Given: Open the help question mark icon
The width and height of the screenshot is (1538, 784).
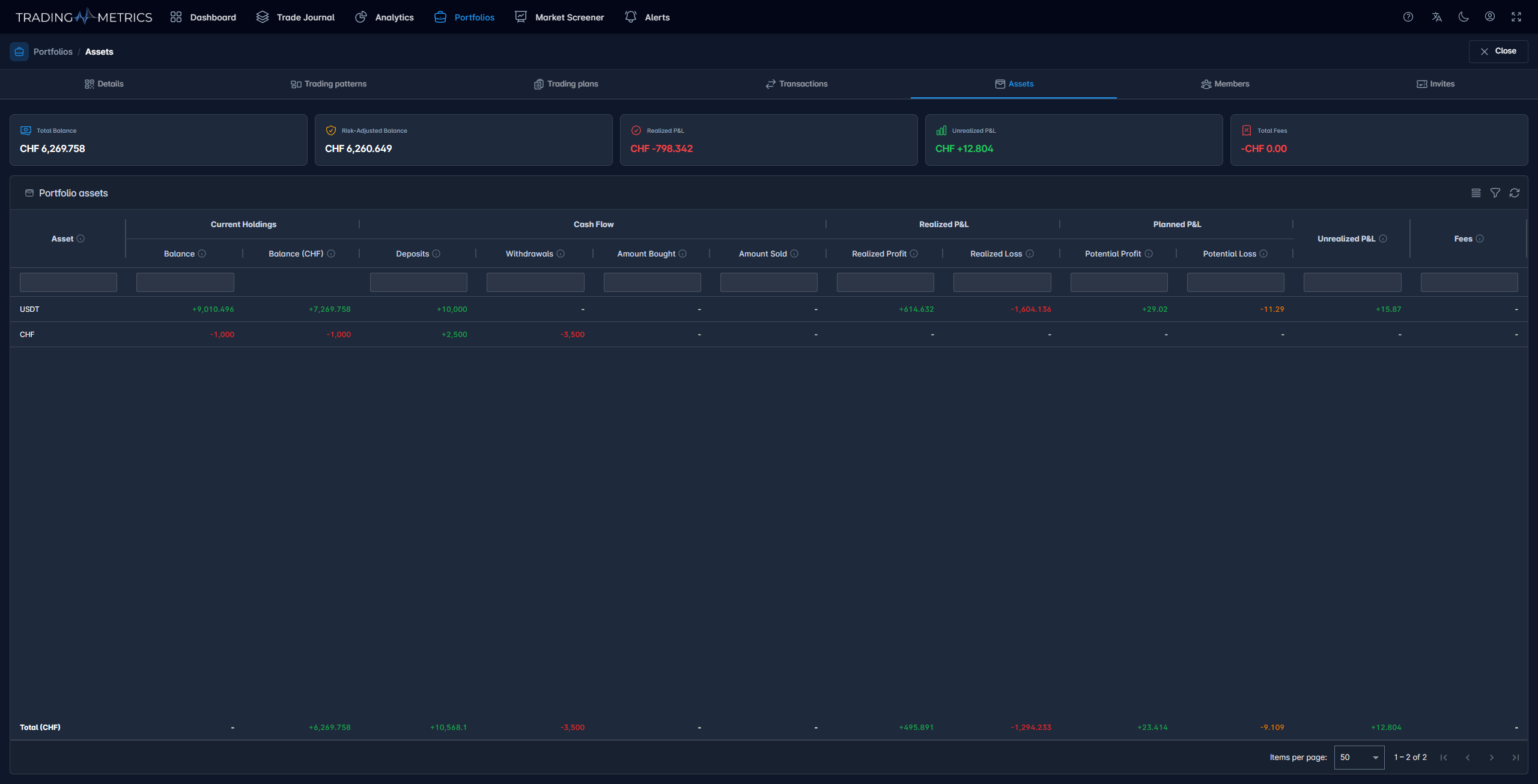Looking at the screenshot, I should (x=1408, y=17).
